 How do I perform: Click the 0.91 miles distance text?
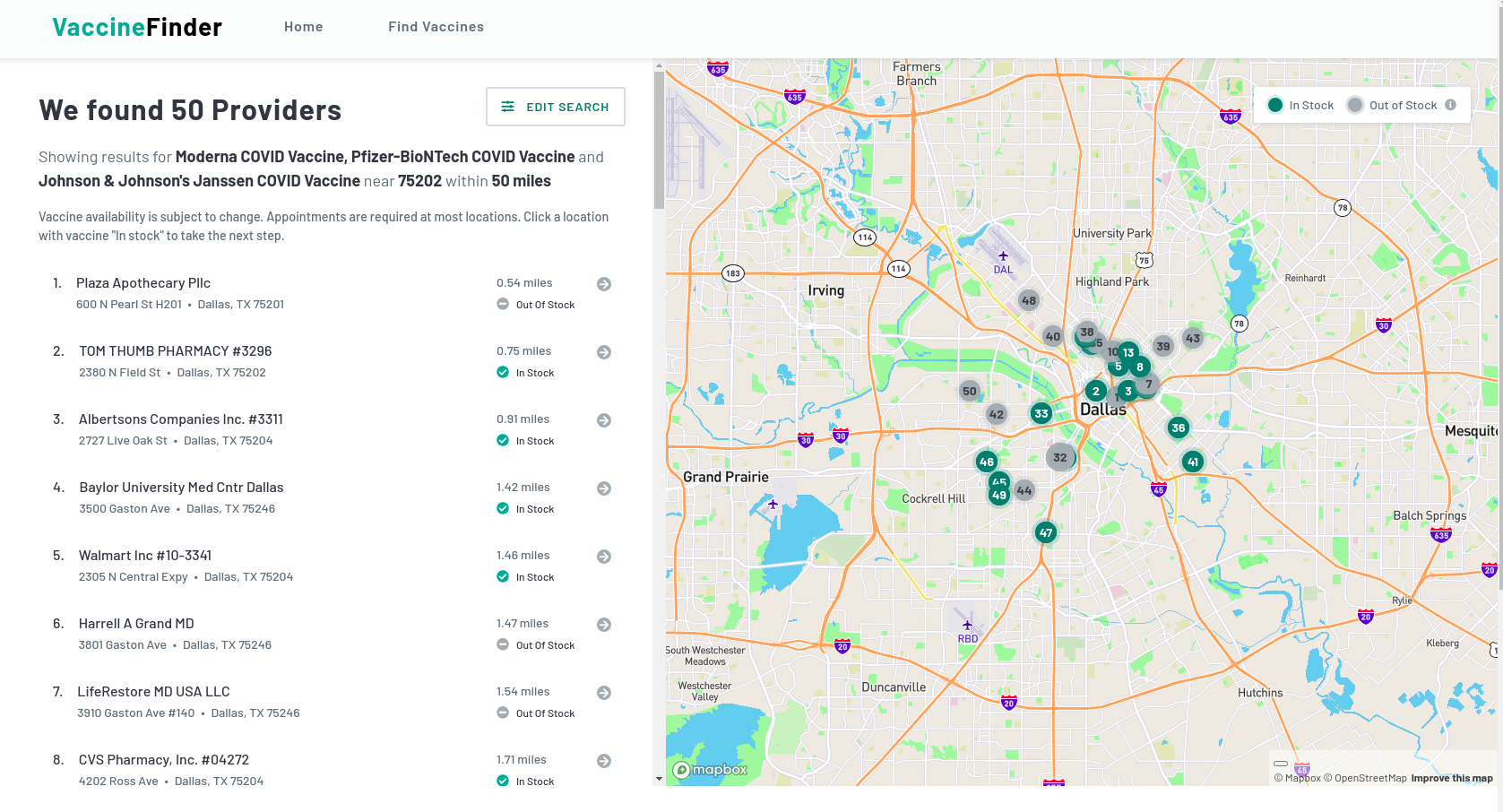coord(523,419)
